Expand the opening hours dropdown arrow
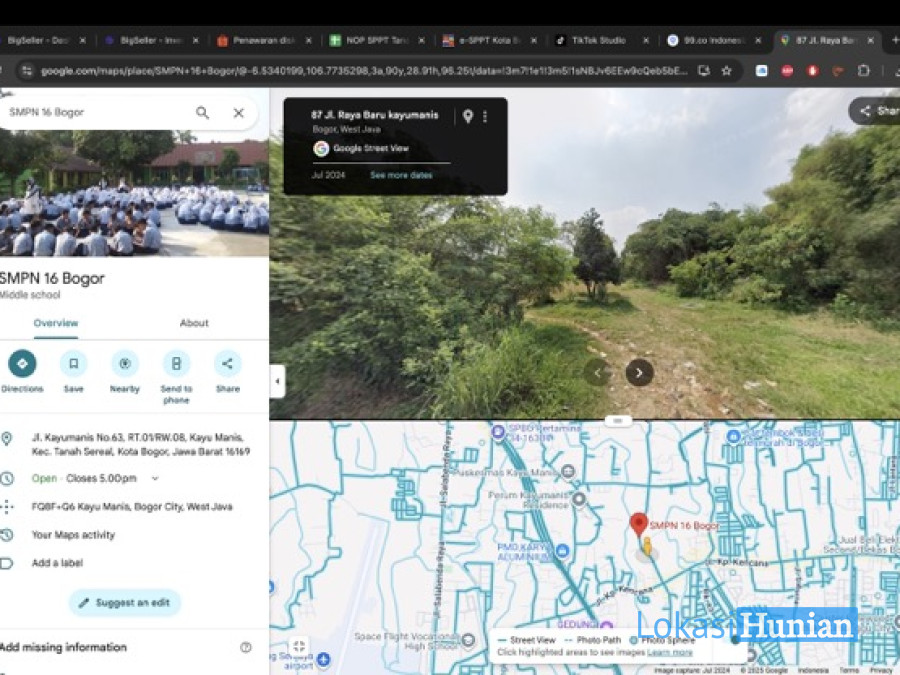Viewport: 900px width, 675px height. tap(155, 478)
